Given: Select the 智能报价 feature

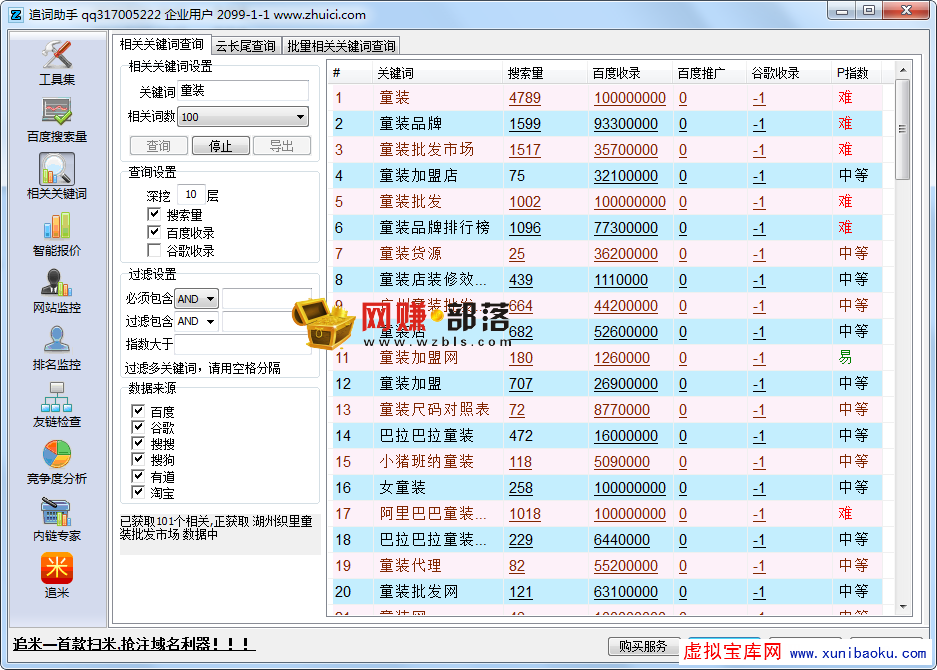Looking at the screenshot, I should tap(56, 235).
